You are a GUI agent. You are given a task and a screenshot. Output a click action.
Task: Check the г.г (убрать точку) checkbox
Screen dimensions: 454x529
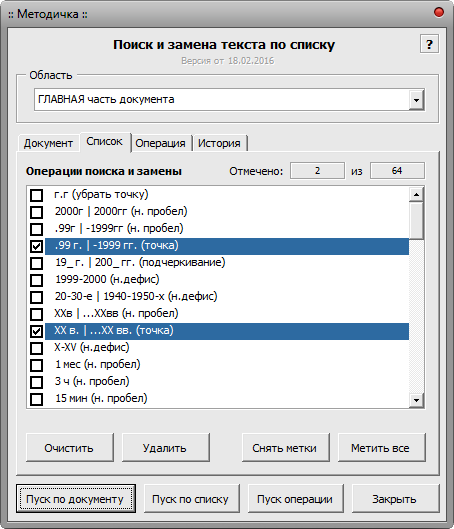pos(36,195)
